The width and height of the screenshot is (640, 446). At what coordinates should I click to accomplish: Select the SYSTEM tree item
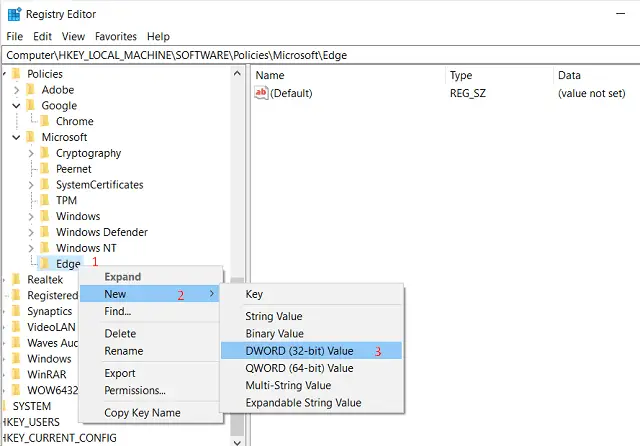click(32, 406)
